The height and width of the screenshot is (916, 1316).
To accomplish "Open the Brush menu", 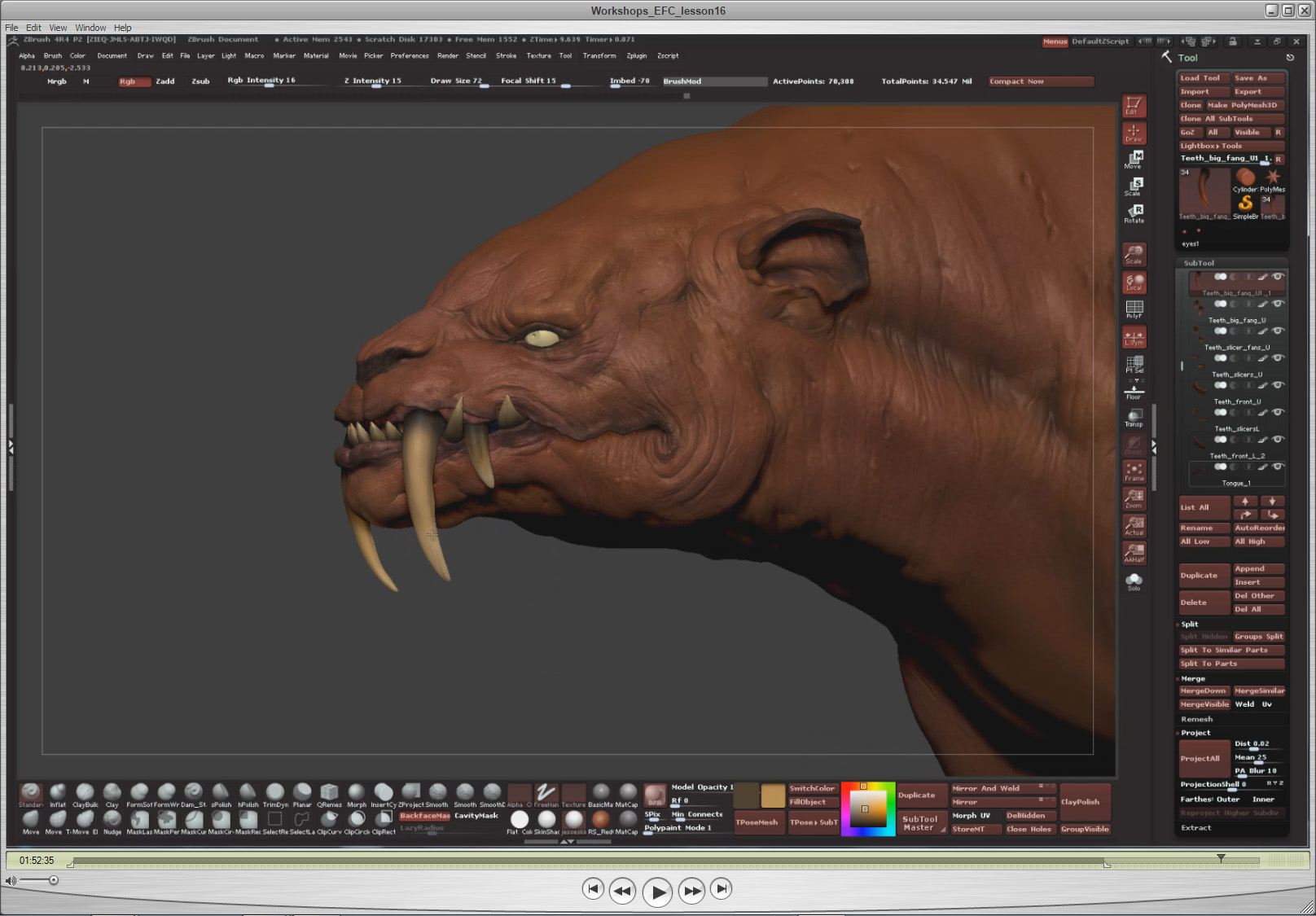I will coord(53,55).
